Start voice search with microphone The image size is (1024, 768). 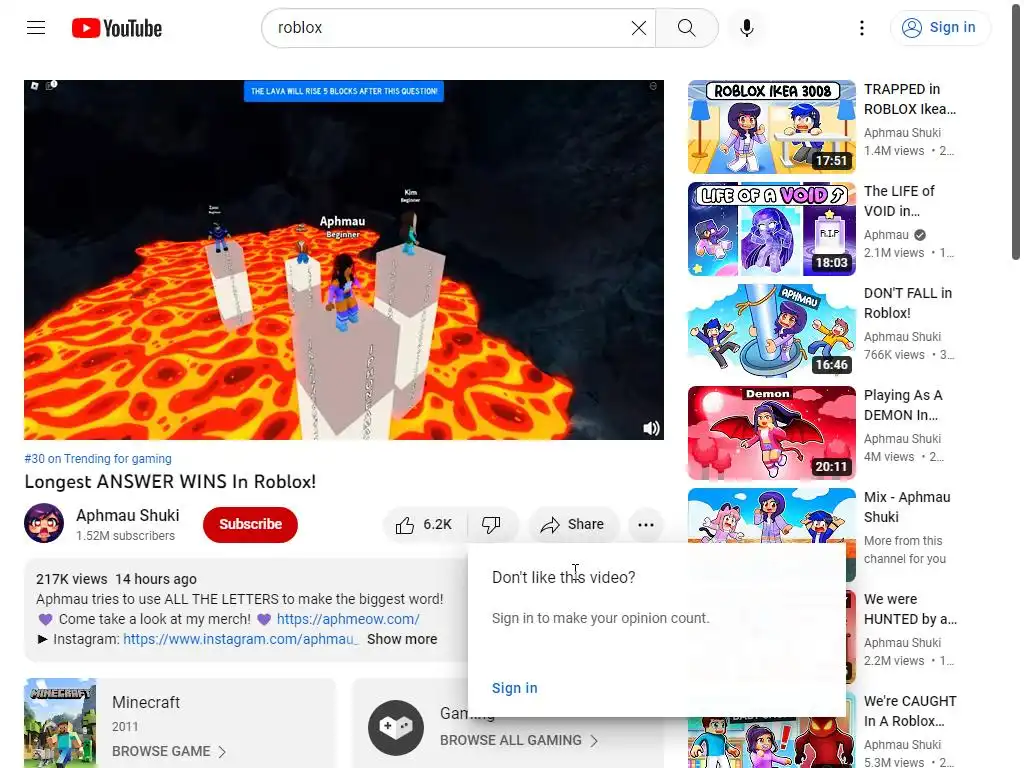point(747,27)
